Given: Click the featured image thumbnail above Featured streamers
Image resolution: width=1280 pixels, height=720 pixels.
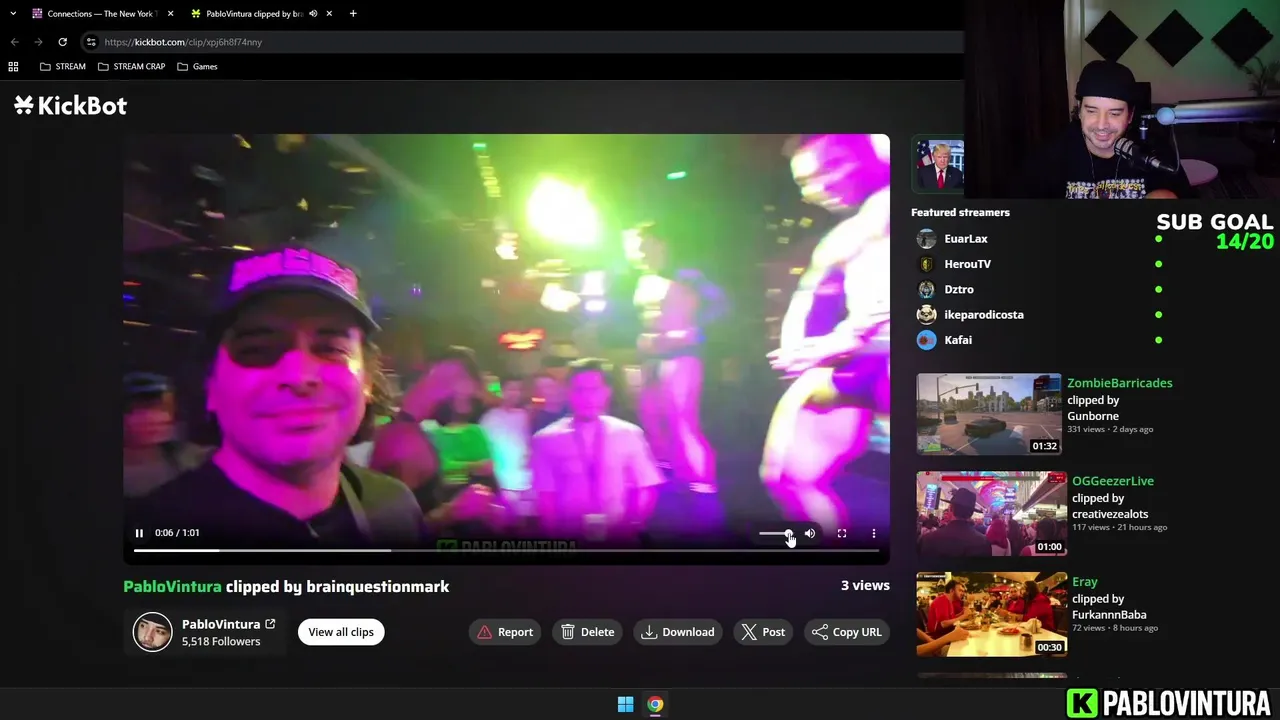Looking at the screenshot, I should (x=939, y=165).
